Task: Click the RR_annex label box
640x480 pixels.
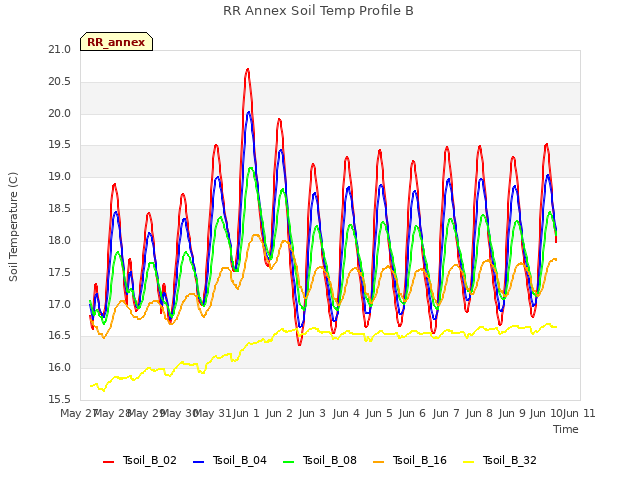Action: pyautogui.click(x=116, y=42)
